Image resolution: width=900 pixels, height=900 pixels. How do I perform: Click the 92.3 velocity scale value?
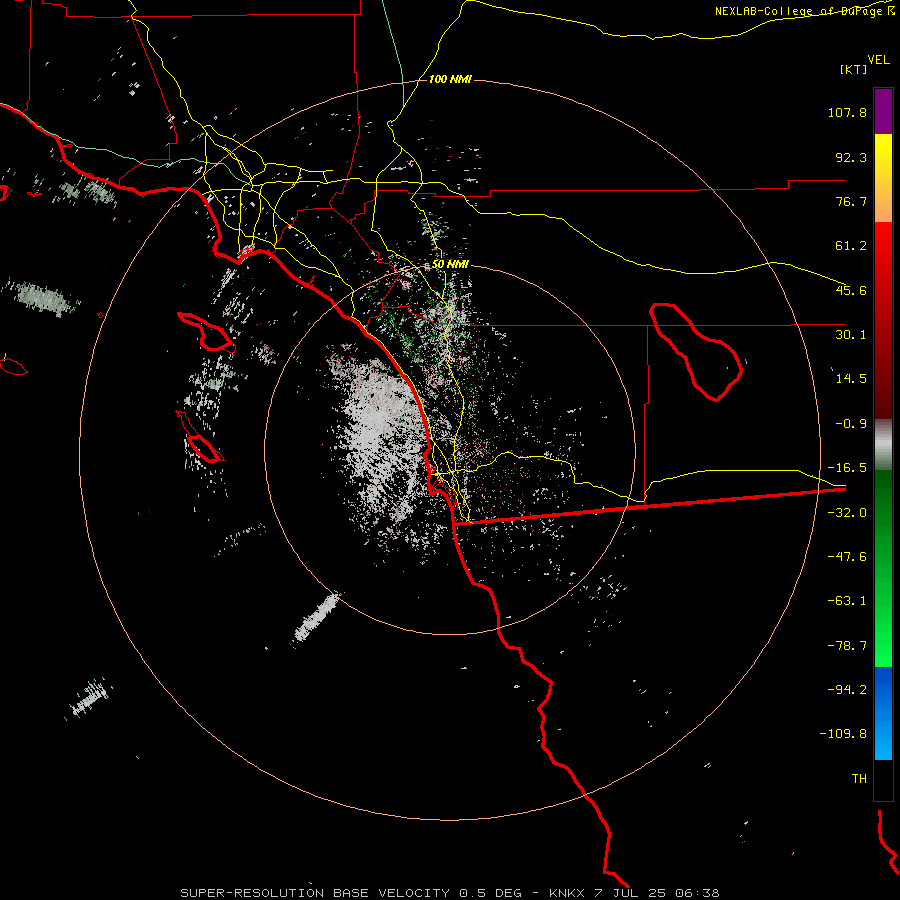851,157
